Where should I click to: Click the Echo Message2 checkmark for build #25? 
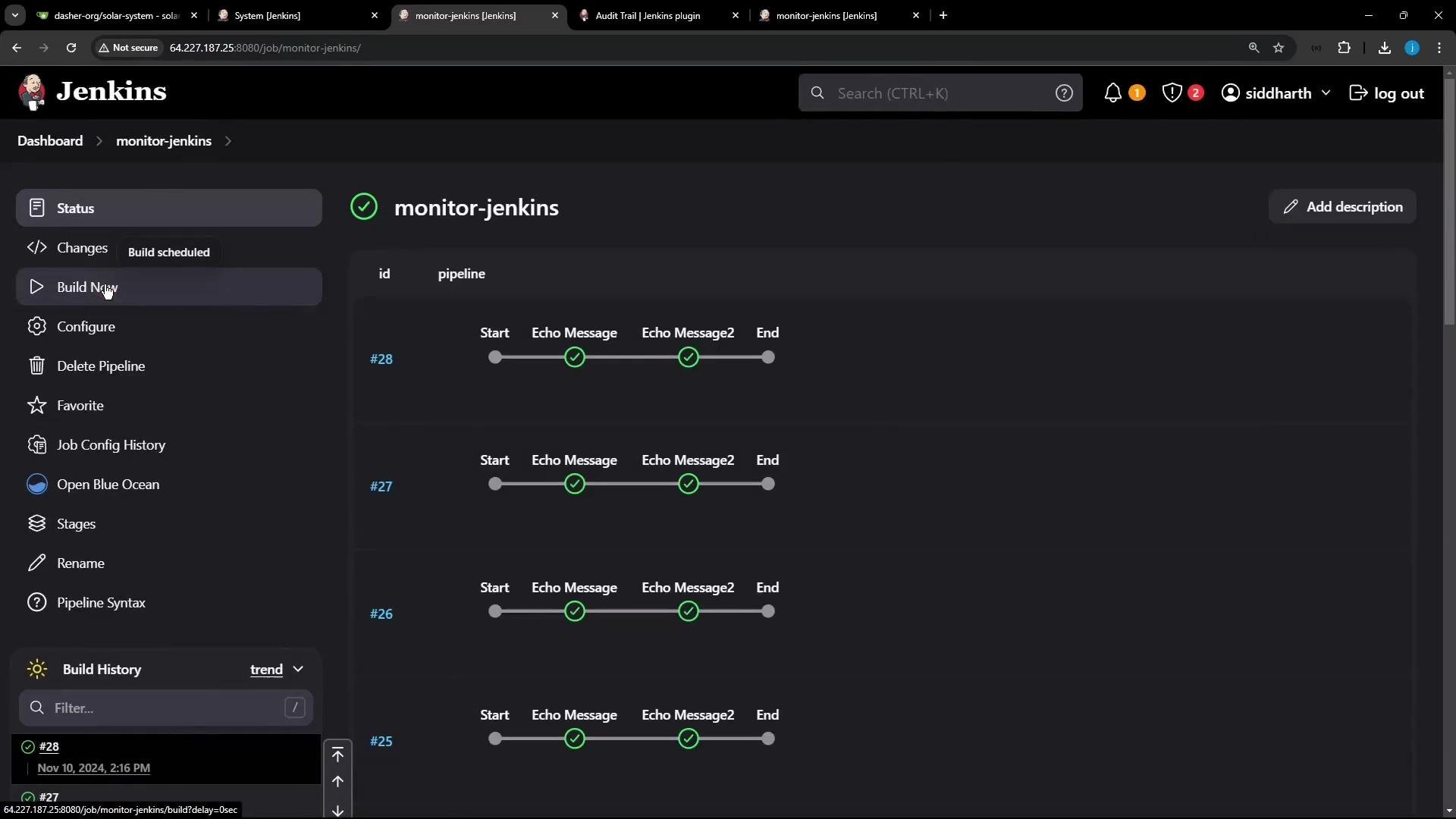(689, 739)
